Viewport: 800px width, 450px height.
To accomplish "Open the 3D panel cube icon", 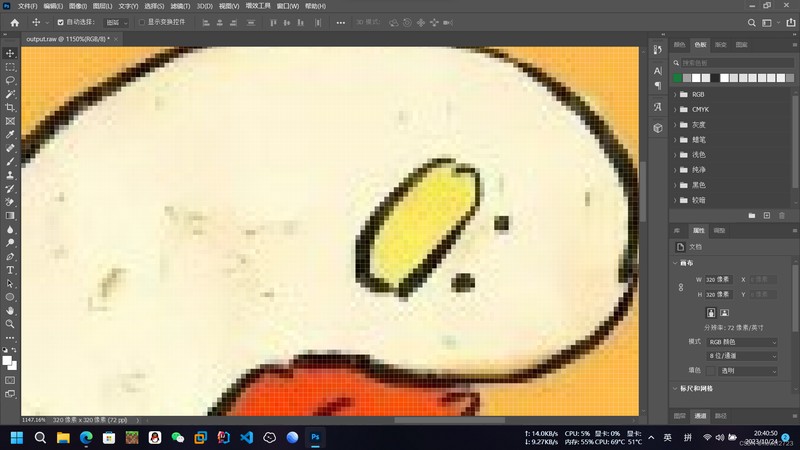I will (x=658, y=128).
